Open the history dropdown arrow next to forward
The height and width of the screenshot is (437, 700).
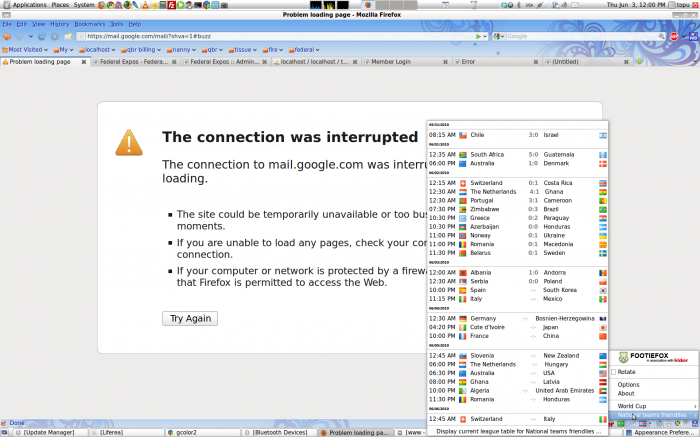coord(30,37)
